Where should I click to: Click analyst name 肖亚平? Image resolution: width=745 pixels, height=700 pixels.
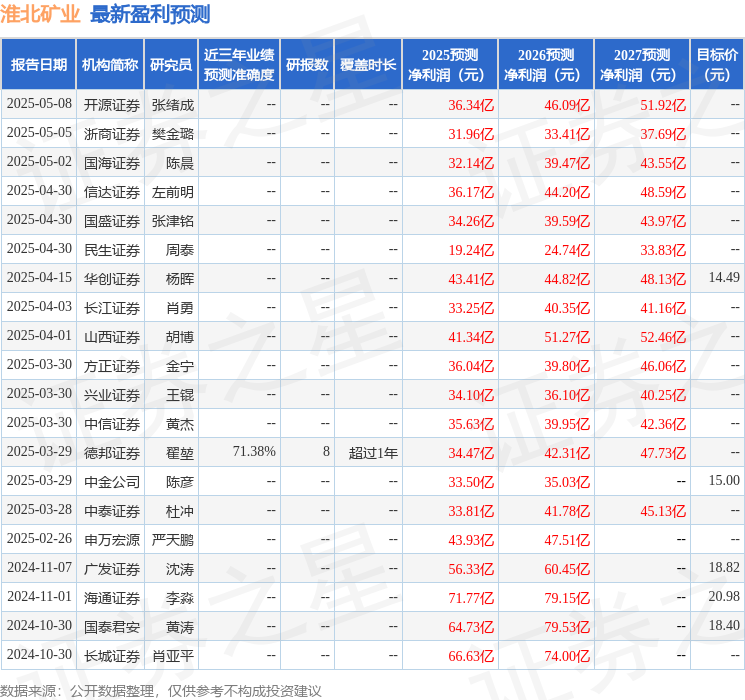[x=173, y=655]
